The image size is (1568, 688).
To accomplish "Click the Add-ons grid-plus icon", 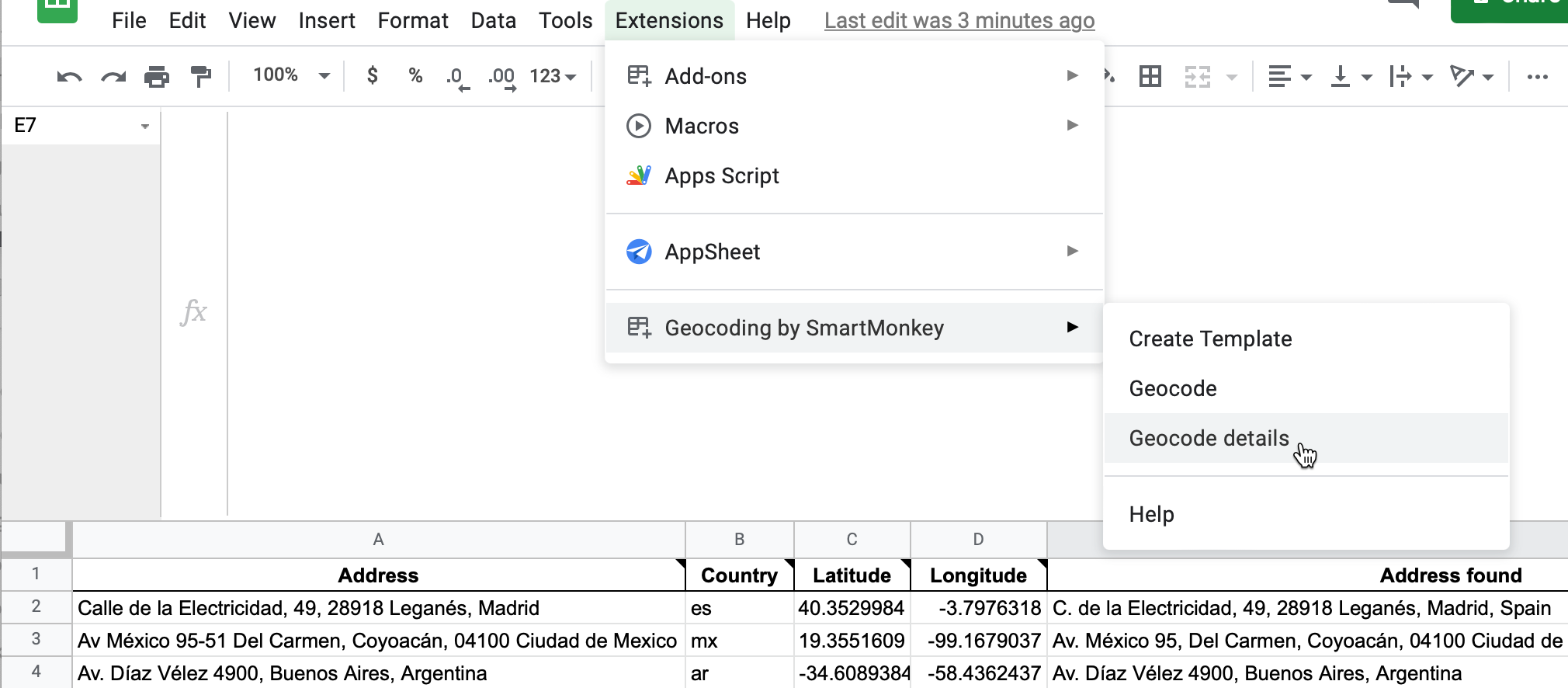I will tap(639, 76).
